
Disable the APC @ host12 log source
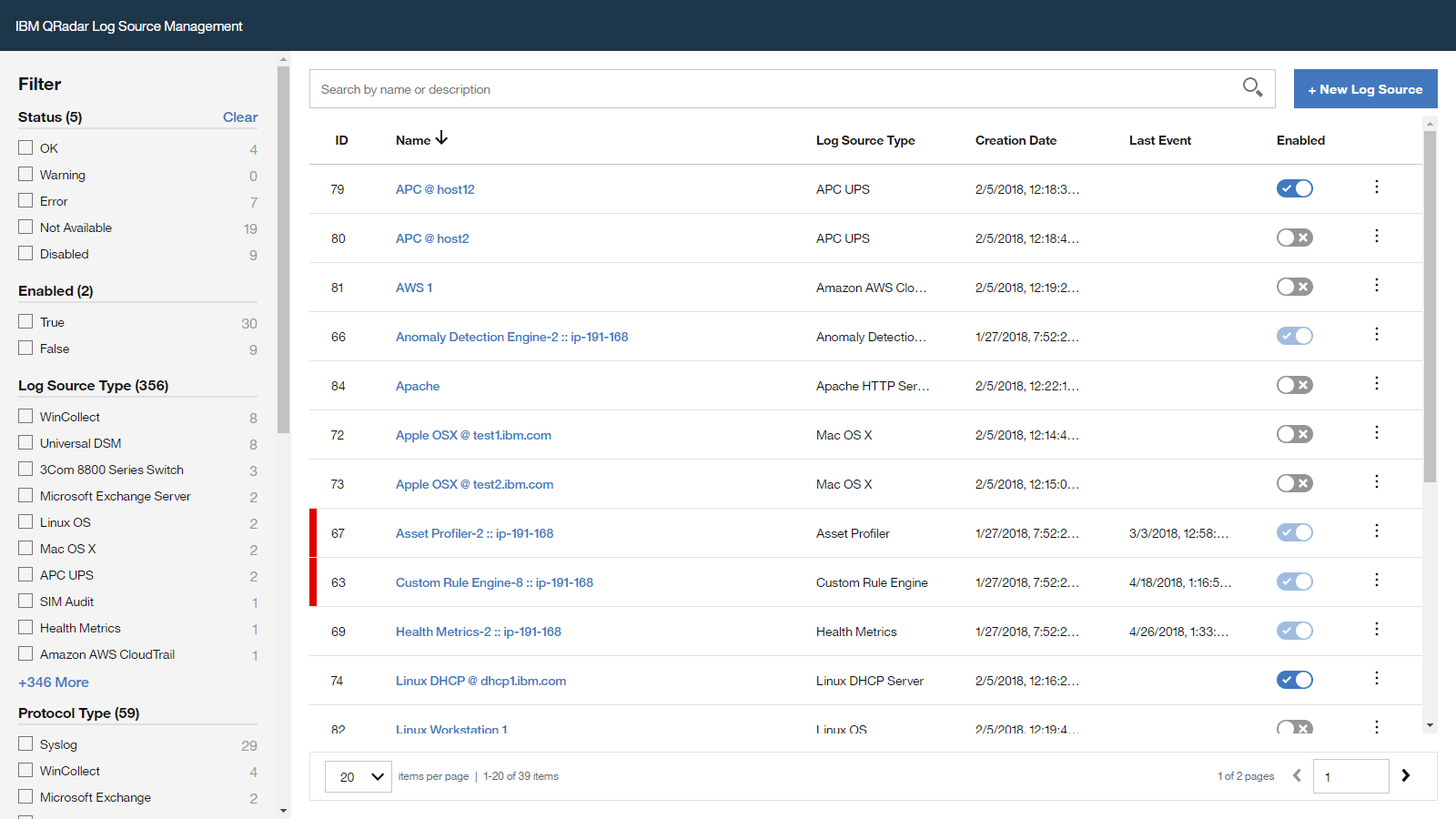pos(1295,188)
